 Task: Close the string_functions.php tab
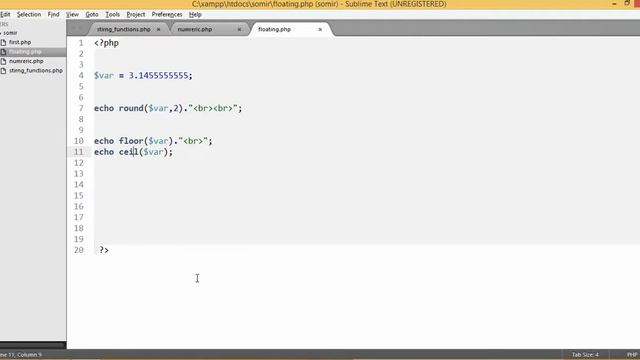[158, 29]
